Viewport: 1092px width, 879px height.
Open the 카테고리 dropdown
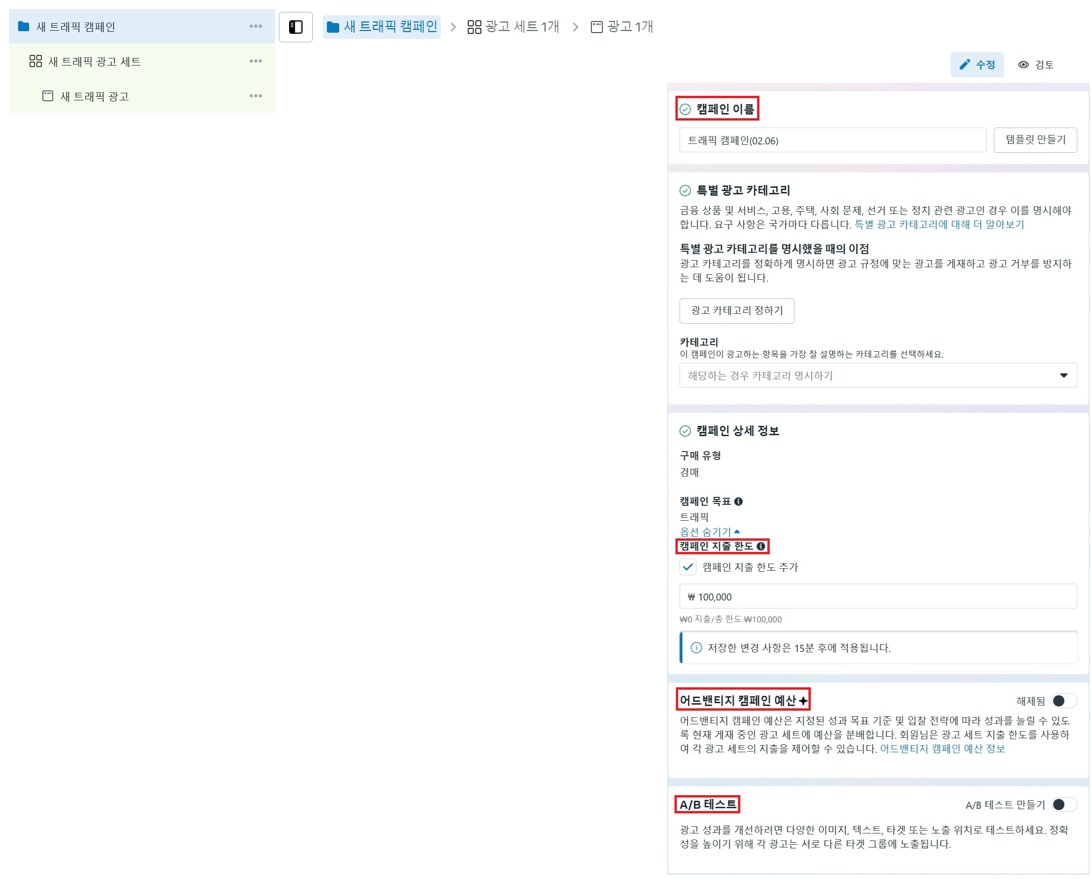tap(878, 375)
